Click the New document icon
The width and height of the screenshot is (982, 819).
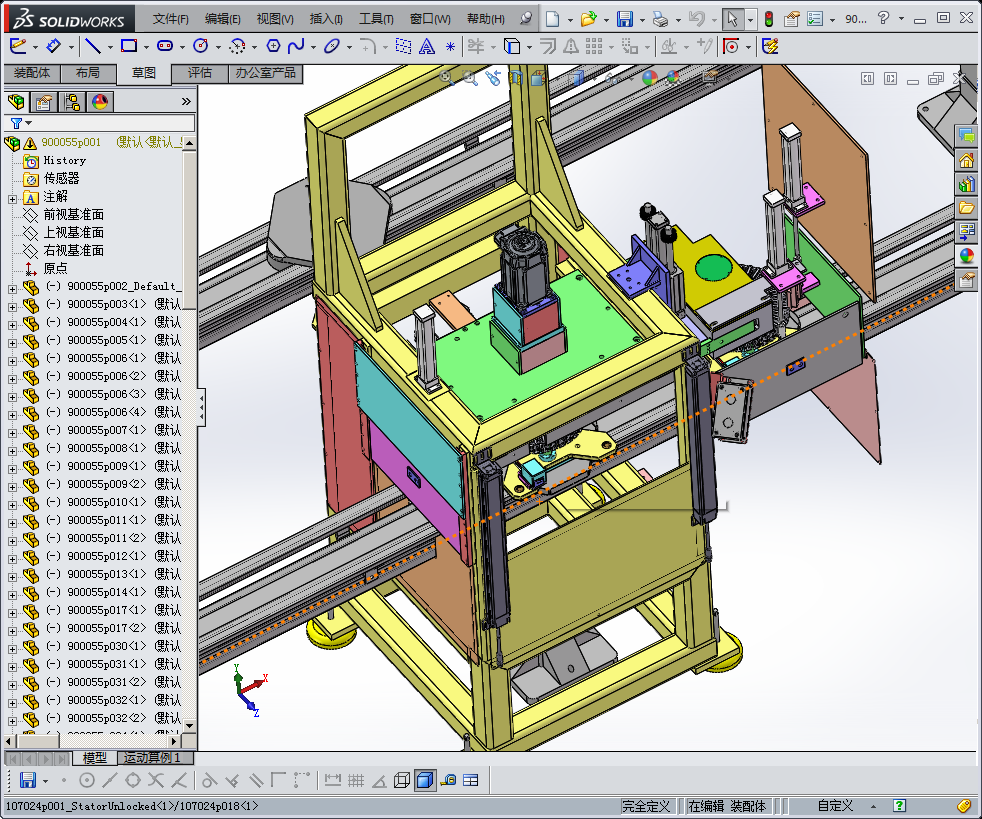(552, 19)
